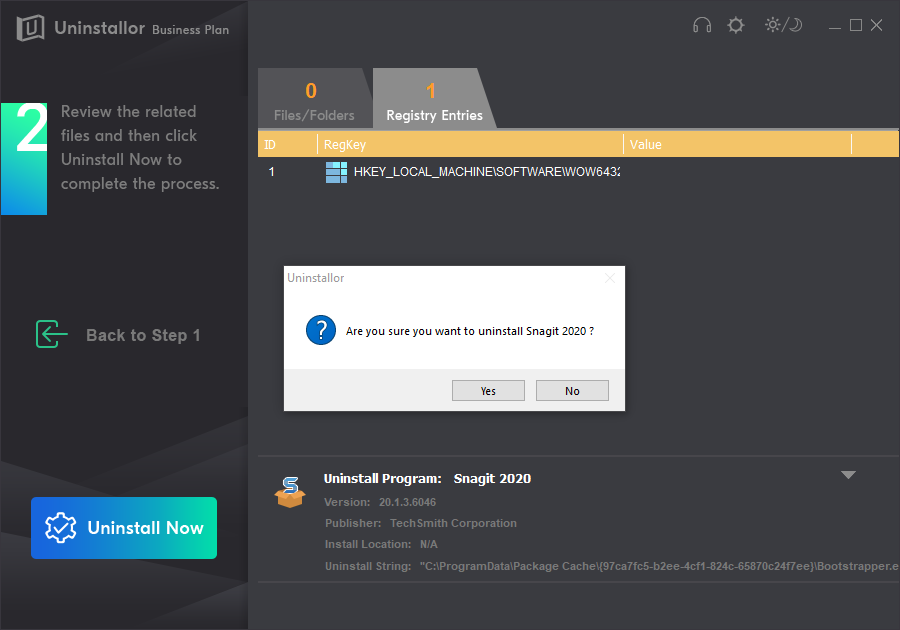Sort by ID column header
The height and width of the screenshot is (630, 900).
coord(288,145)
